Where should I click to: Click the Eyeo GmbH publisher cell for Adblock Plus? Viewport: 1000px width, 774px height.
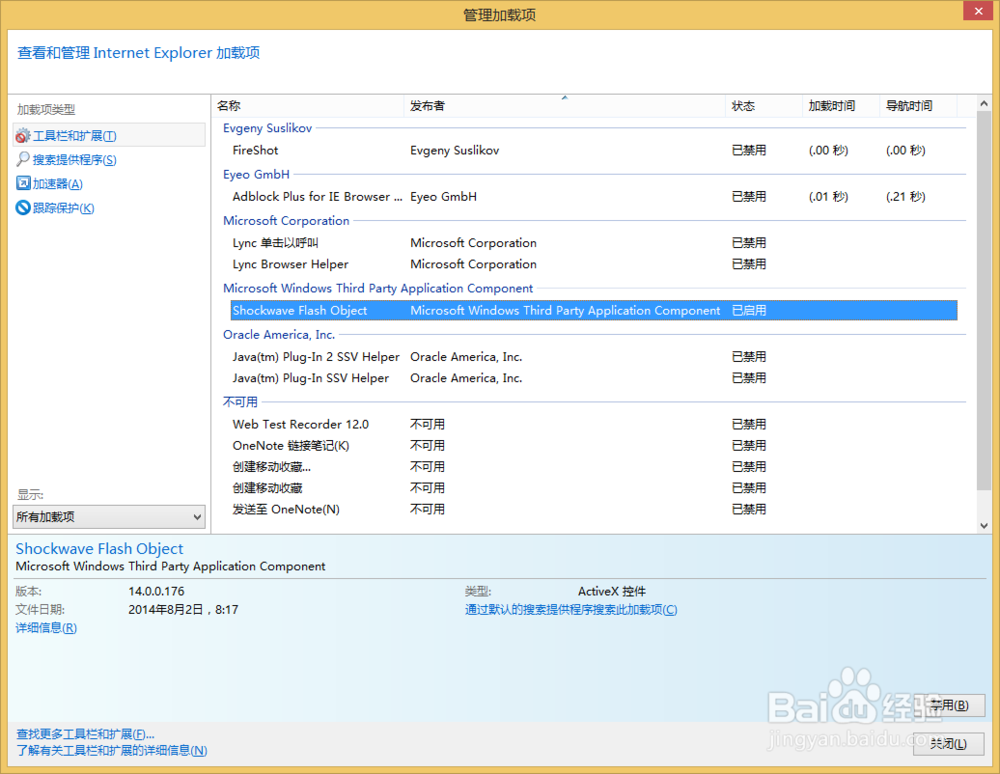click(443, 197)
